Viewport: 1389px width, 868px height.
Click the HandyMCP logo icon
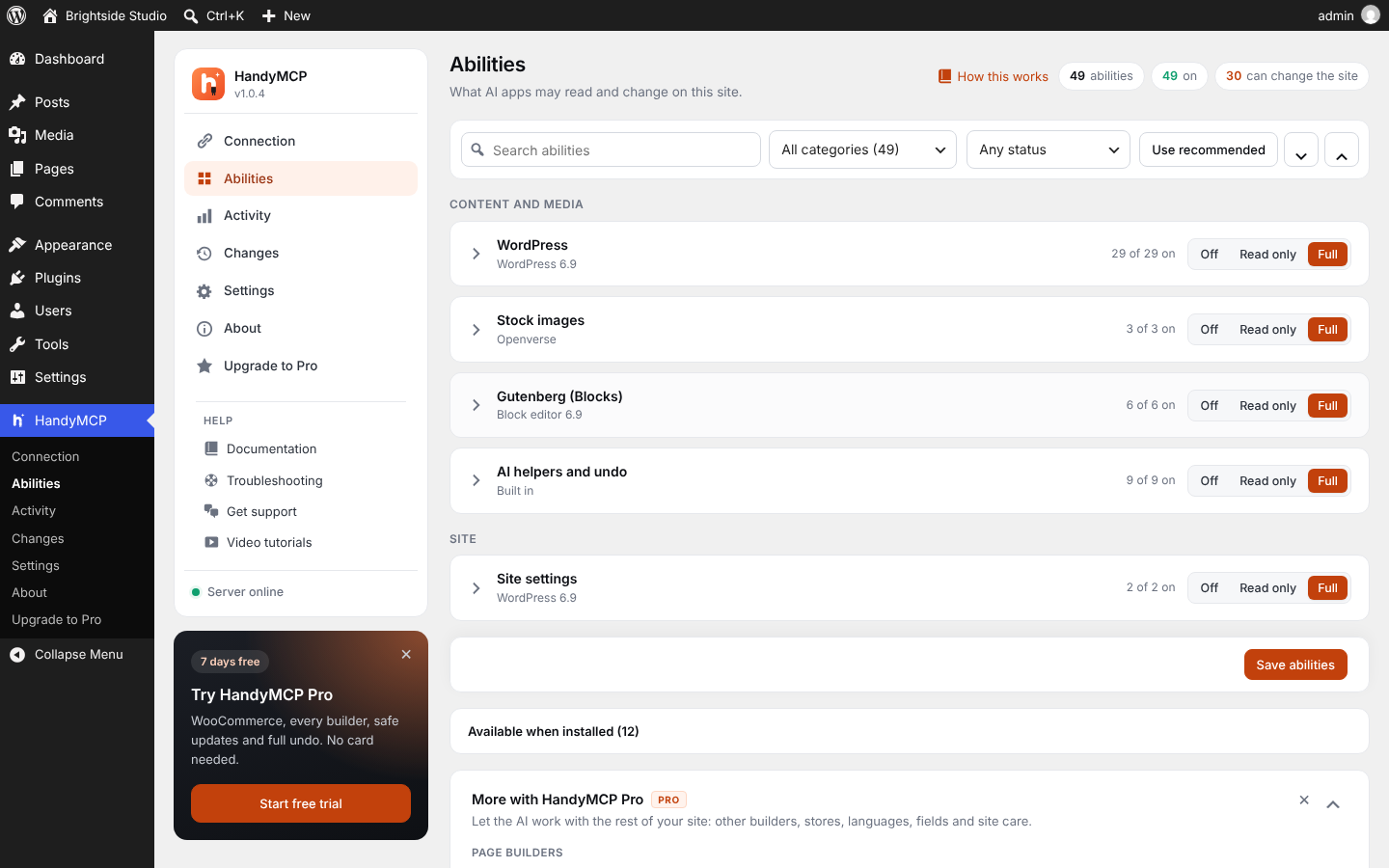click(x=208, y=84)
